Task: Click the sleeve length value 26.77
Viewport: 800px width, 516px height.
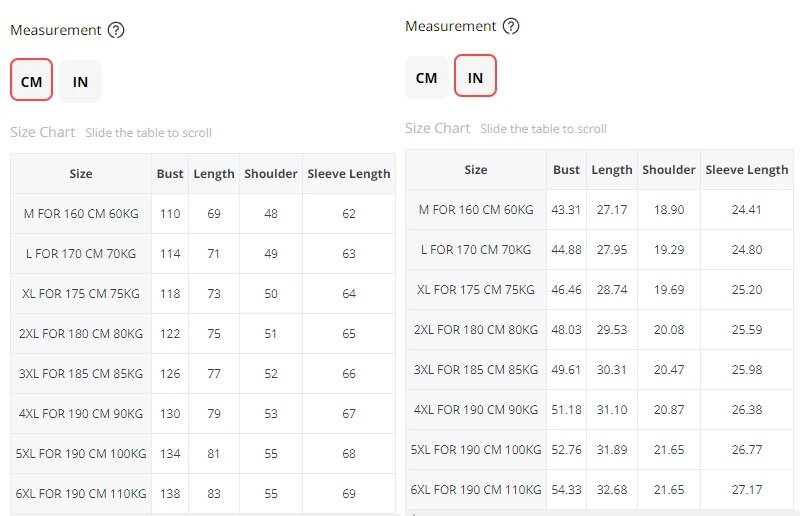Action: tap(746, 449)
